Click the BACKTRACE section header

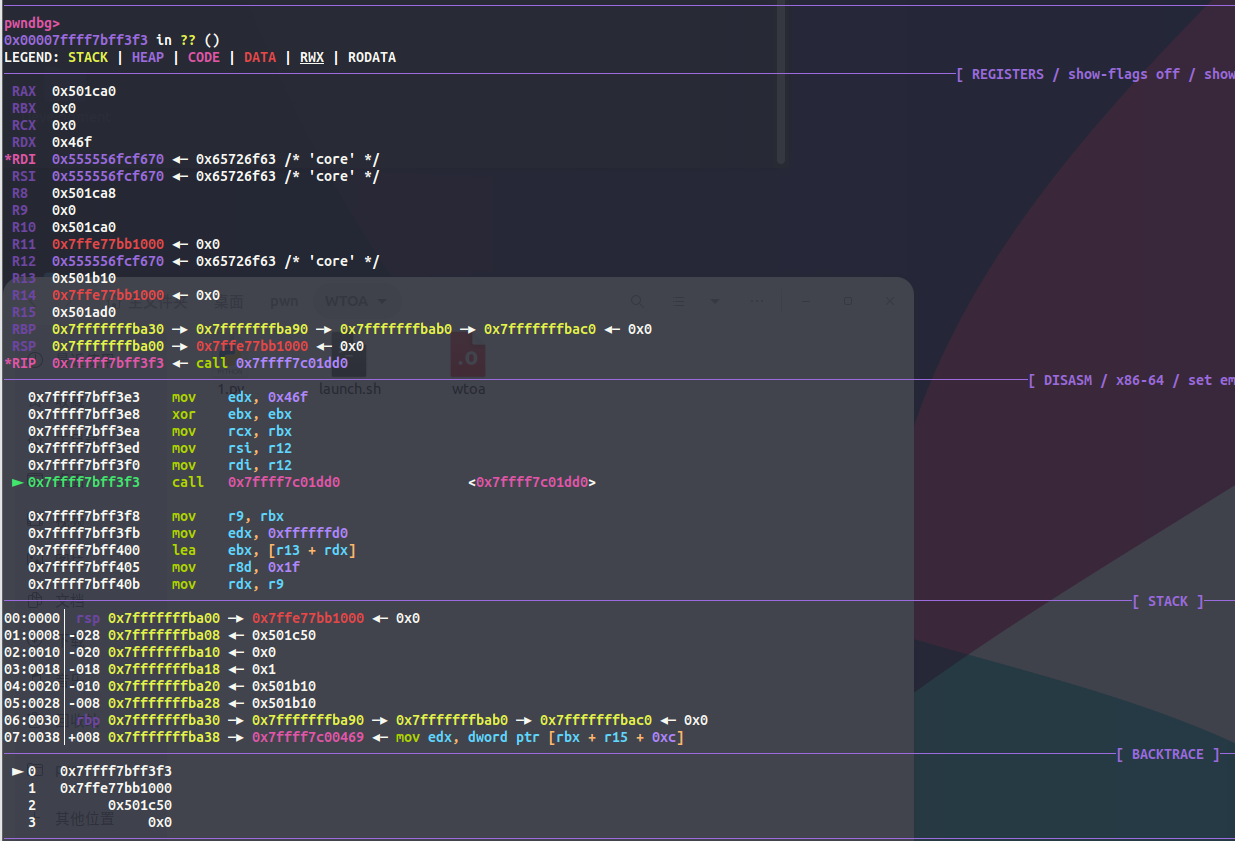(x=1168, y=754)
